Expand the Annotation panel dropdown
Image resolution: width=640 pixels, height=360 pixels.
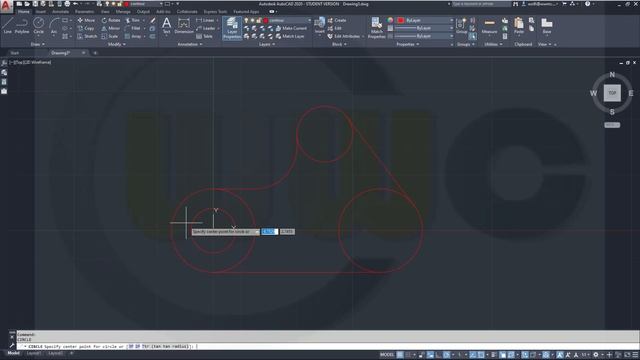pos(190,44)
